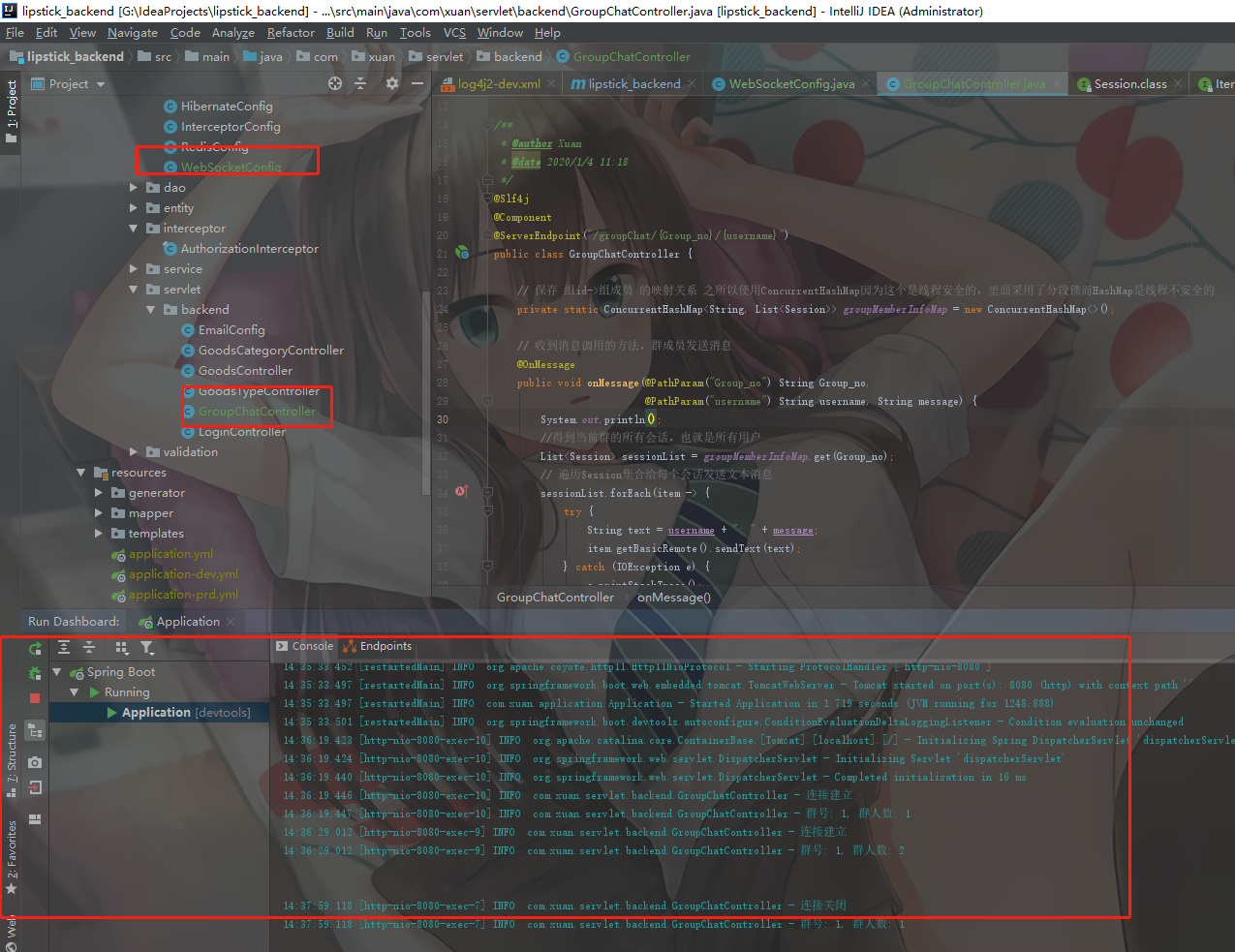Switch to the log4j2-dev.xml editor tab
1235x952 pixels.
(499, 84)
